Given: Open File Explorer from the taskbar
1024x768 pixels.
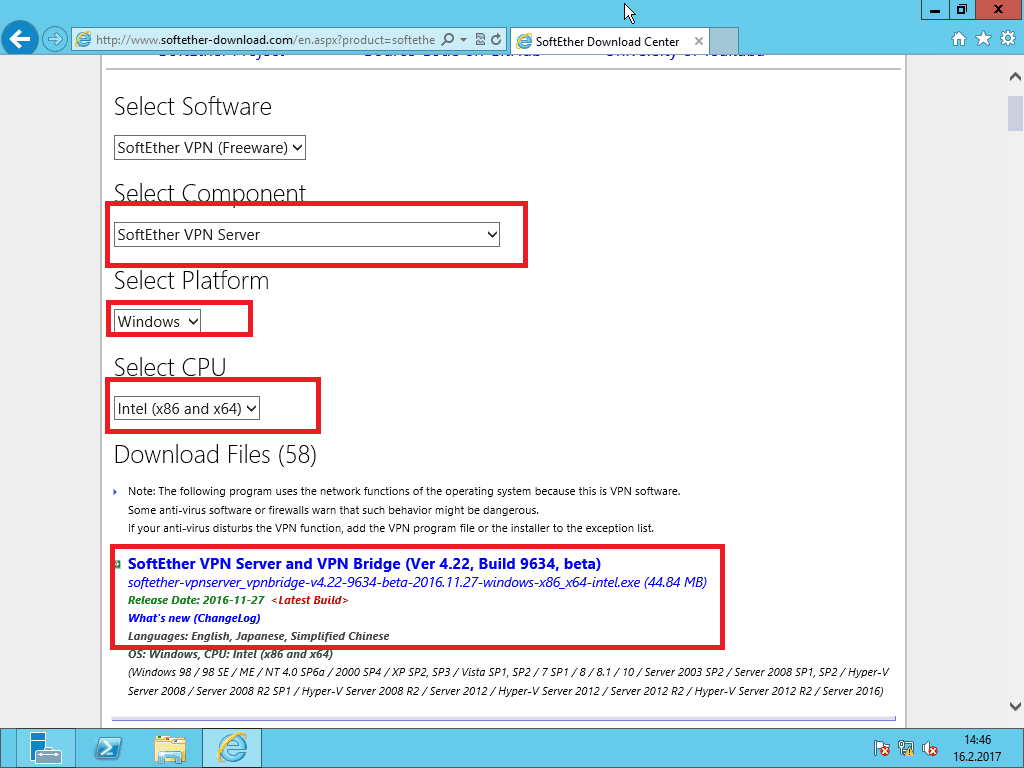Looking at the screenshot, I should point(170,747).
